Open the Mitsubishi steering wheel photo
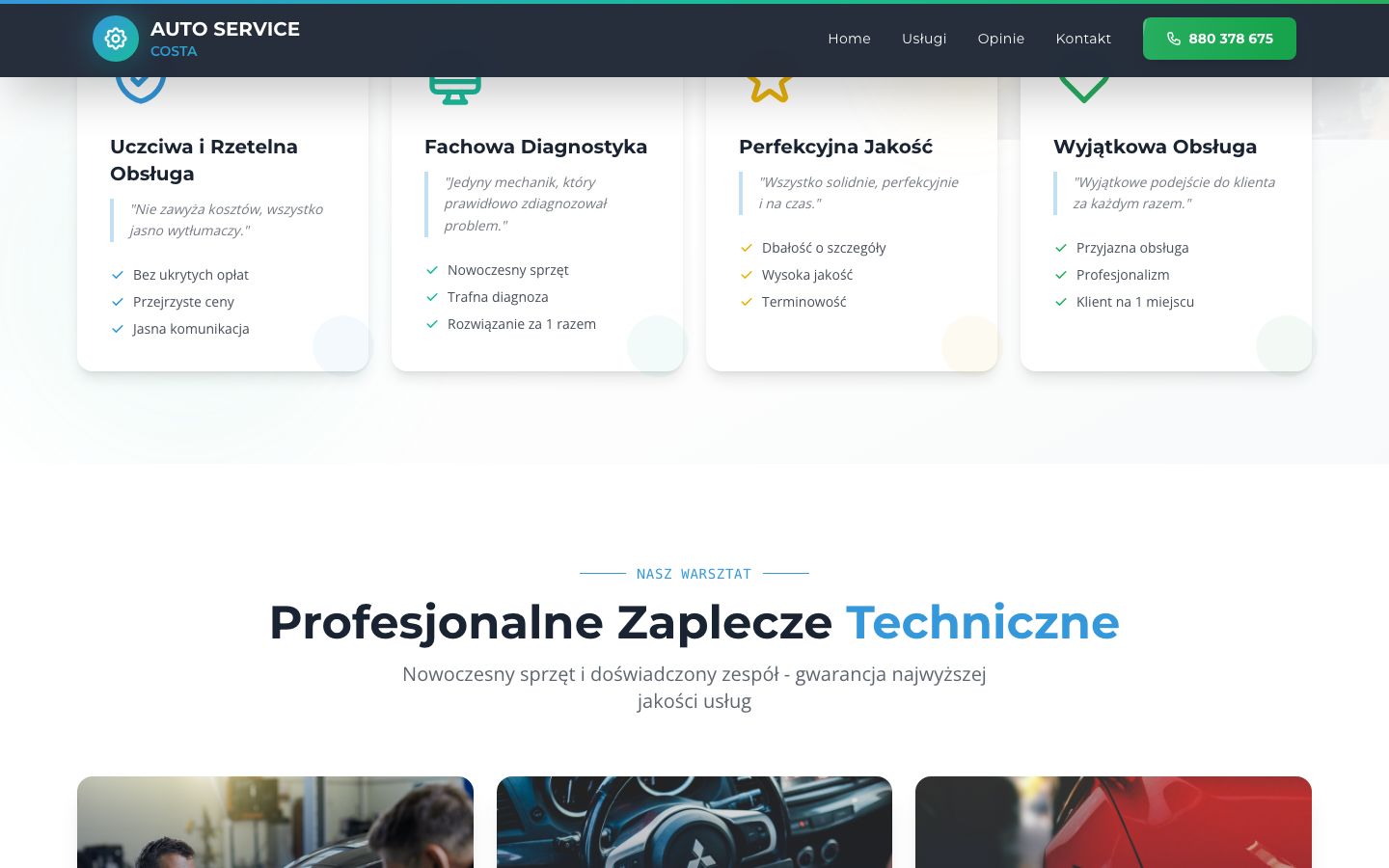Screen dimensions: 1389x868 [694, 822]
